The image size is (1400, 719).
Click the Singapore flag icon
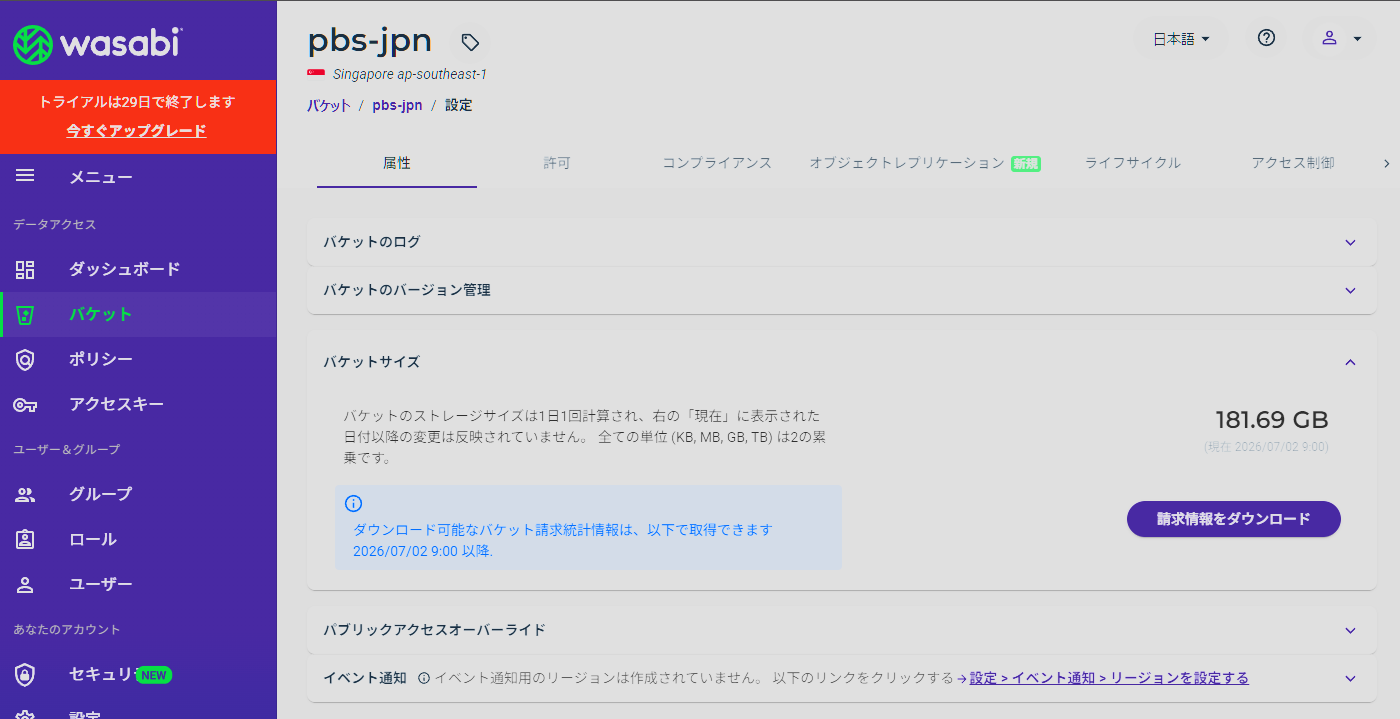tap(316, 74)
